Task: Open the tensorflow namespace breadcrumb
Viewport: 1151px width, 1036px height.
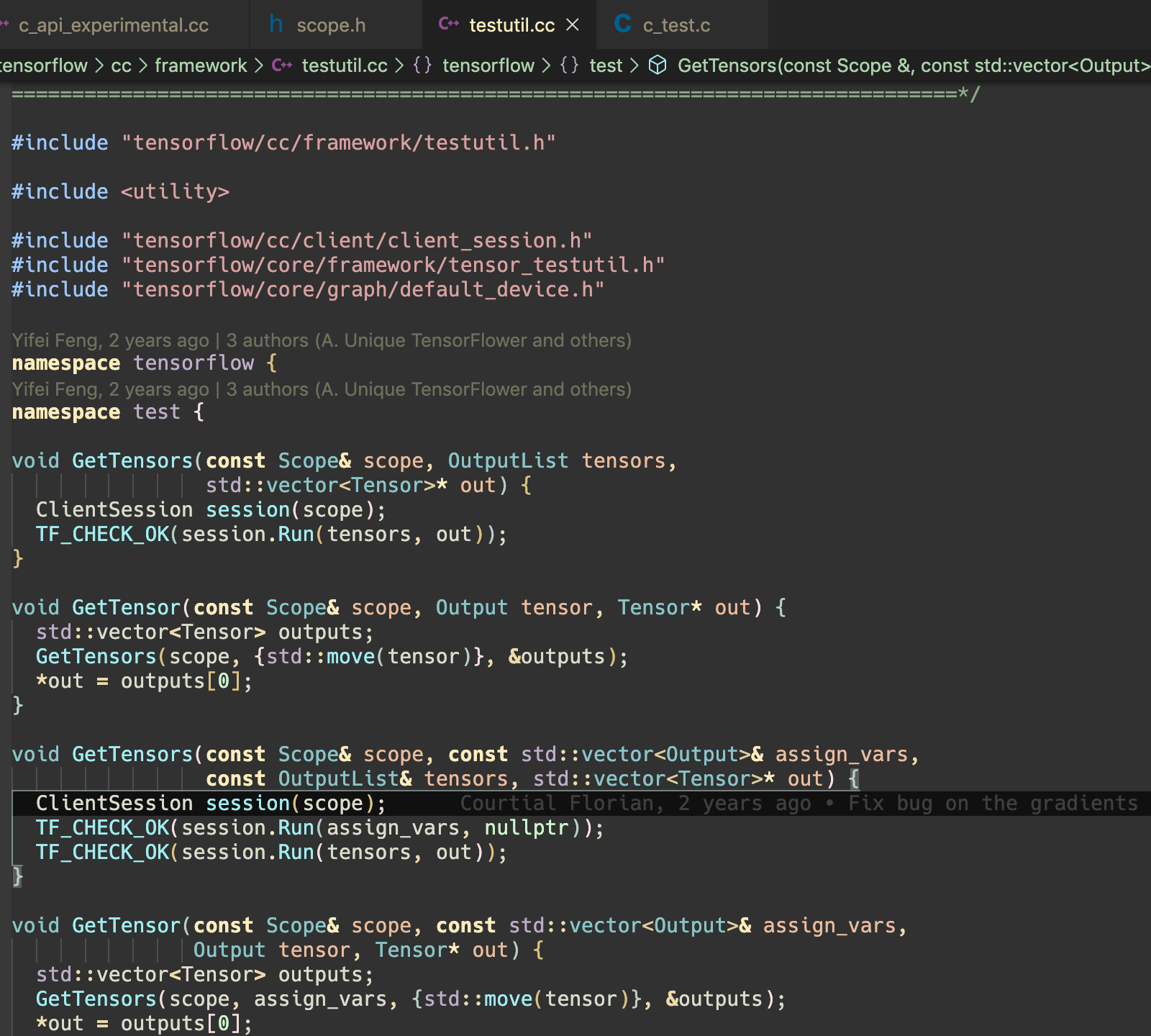Action: pos(488,65)
